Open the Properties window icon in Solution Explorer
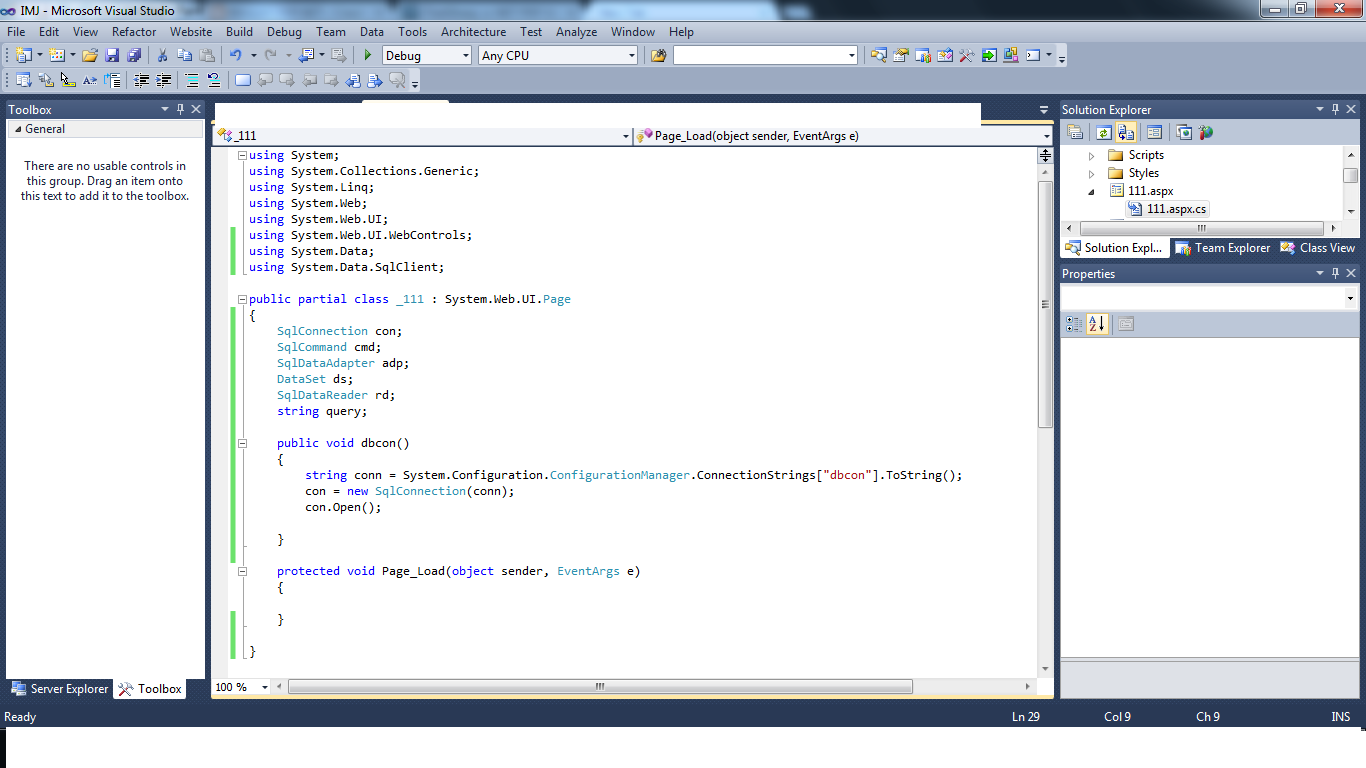Screen dimensions: 1366x768 [1155, 131]
